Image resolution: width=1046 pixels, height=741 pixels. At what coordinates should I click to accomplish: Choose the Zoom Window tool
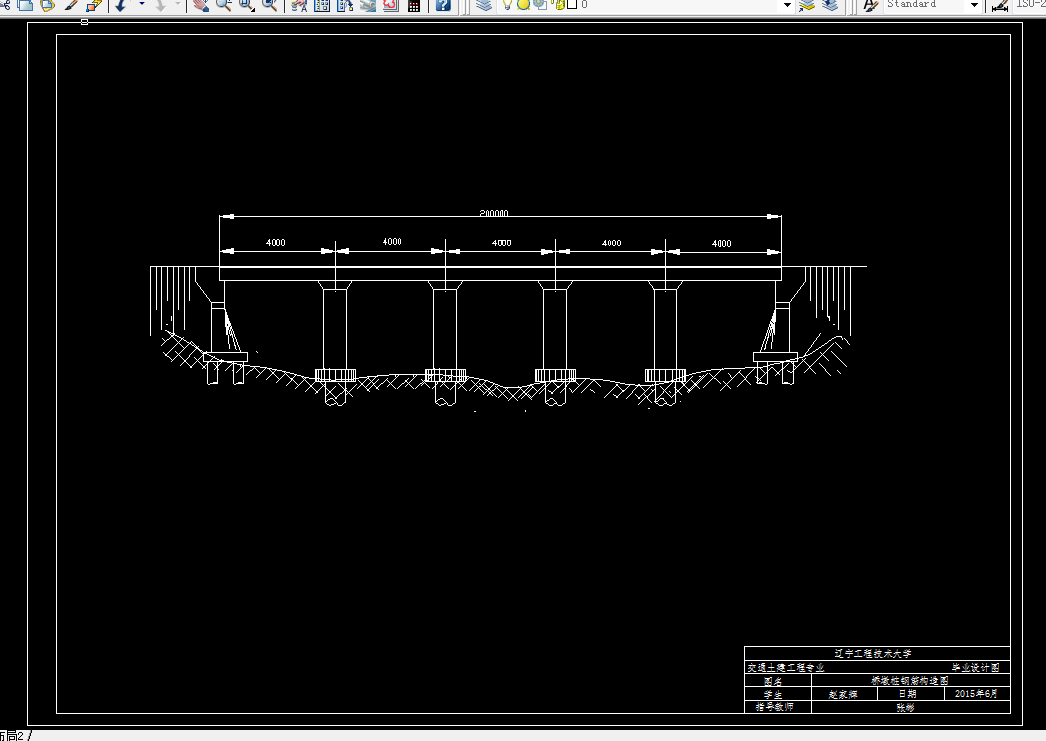pyautogui.click(x=247, y=5)
